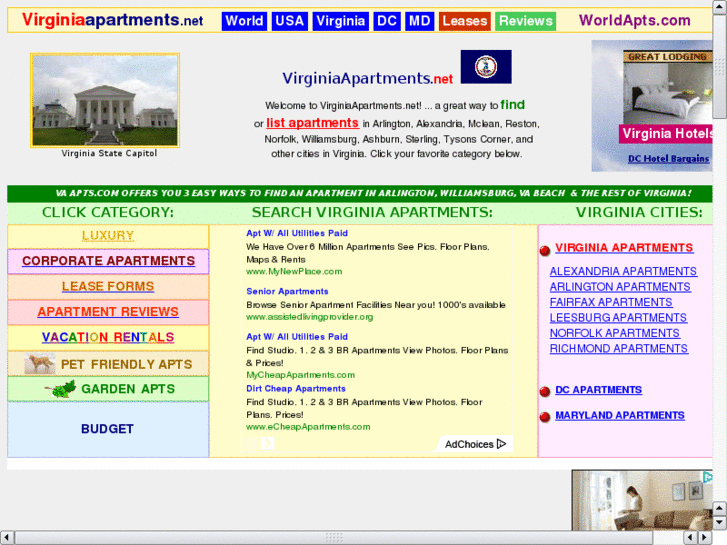This screenshot has height=545, width=727.
Task: Open DC Apartments link
Action: pyautogui.click(x=599, y=390)
